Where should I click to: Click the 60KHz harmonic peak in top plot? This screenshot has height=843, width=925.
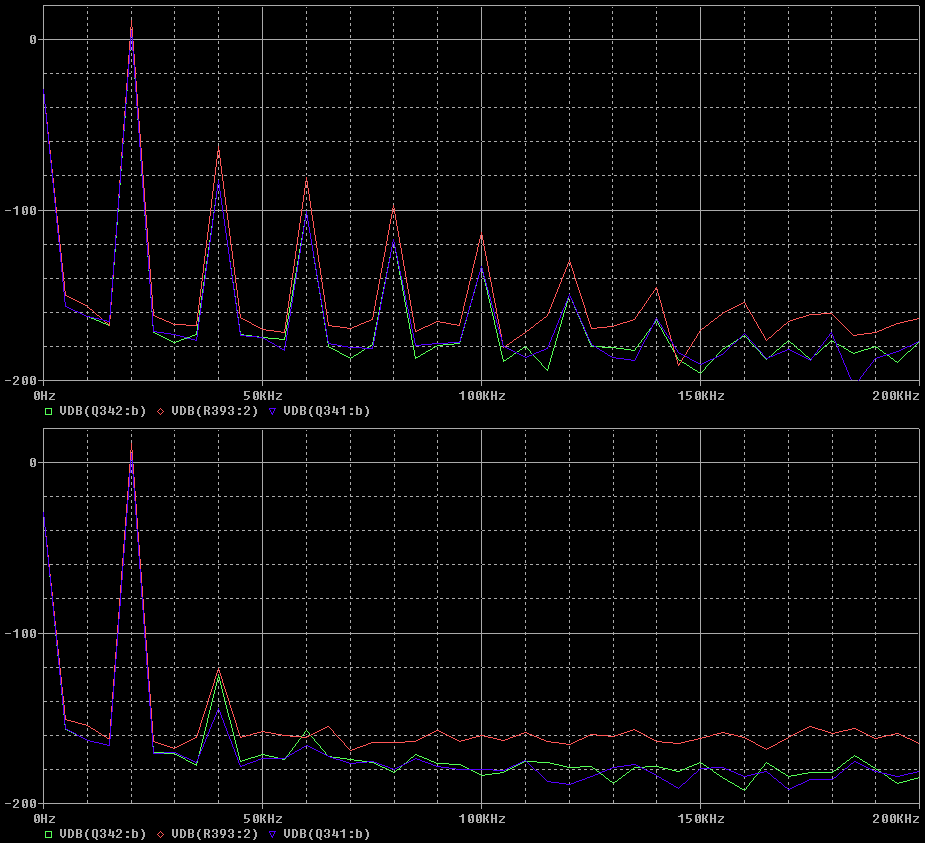point(307,180)
